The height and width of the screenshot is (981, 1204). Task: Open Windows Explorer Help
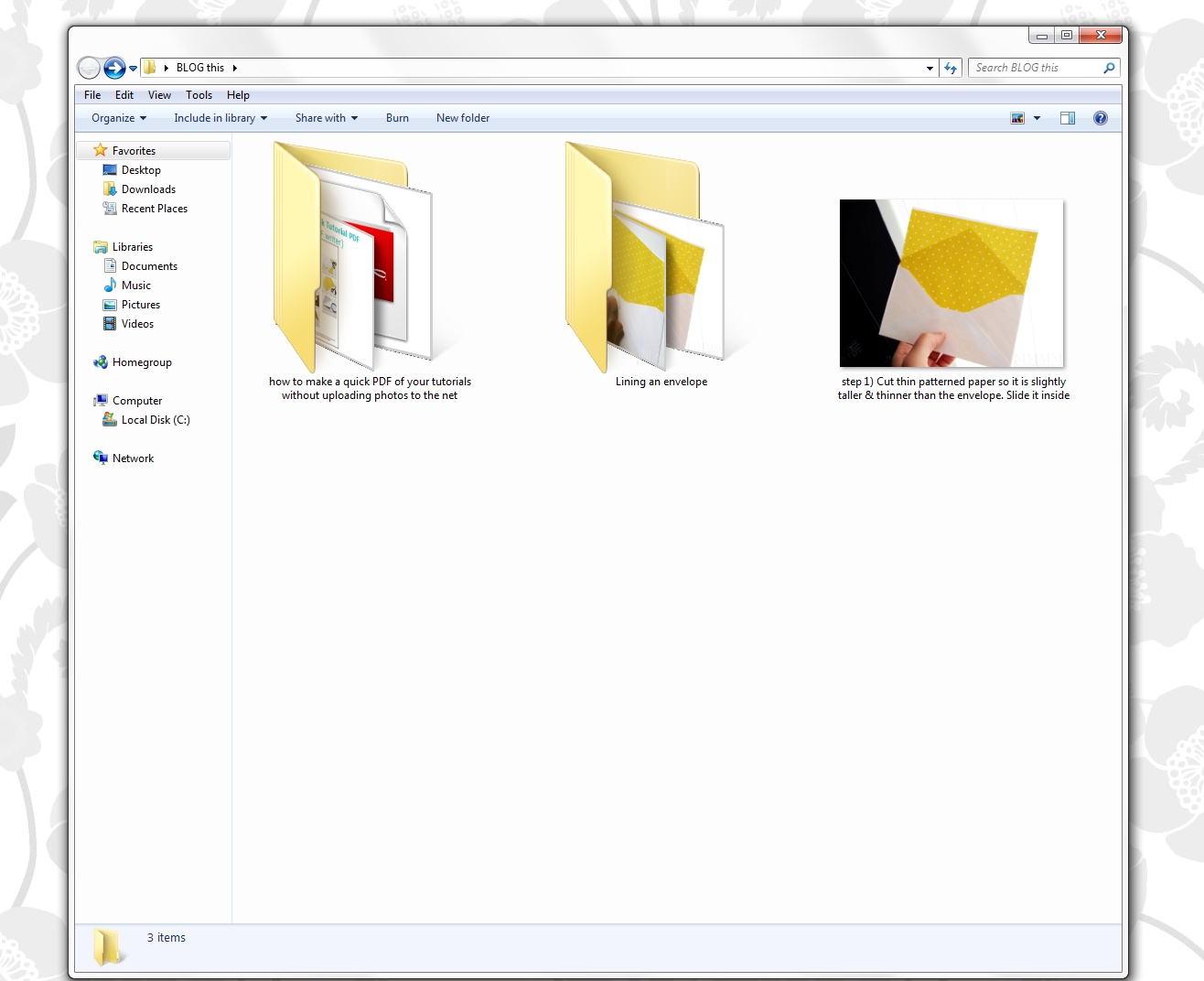coord(1100,118)
